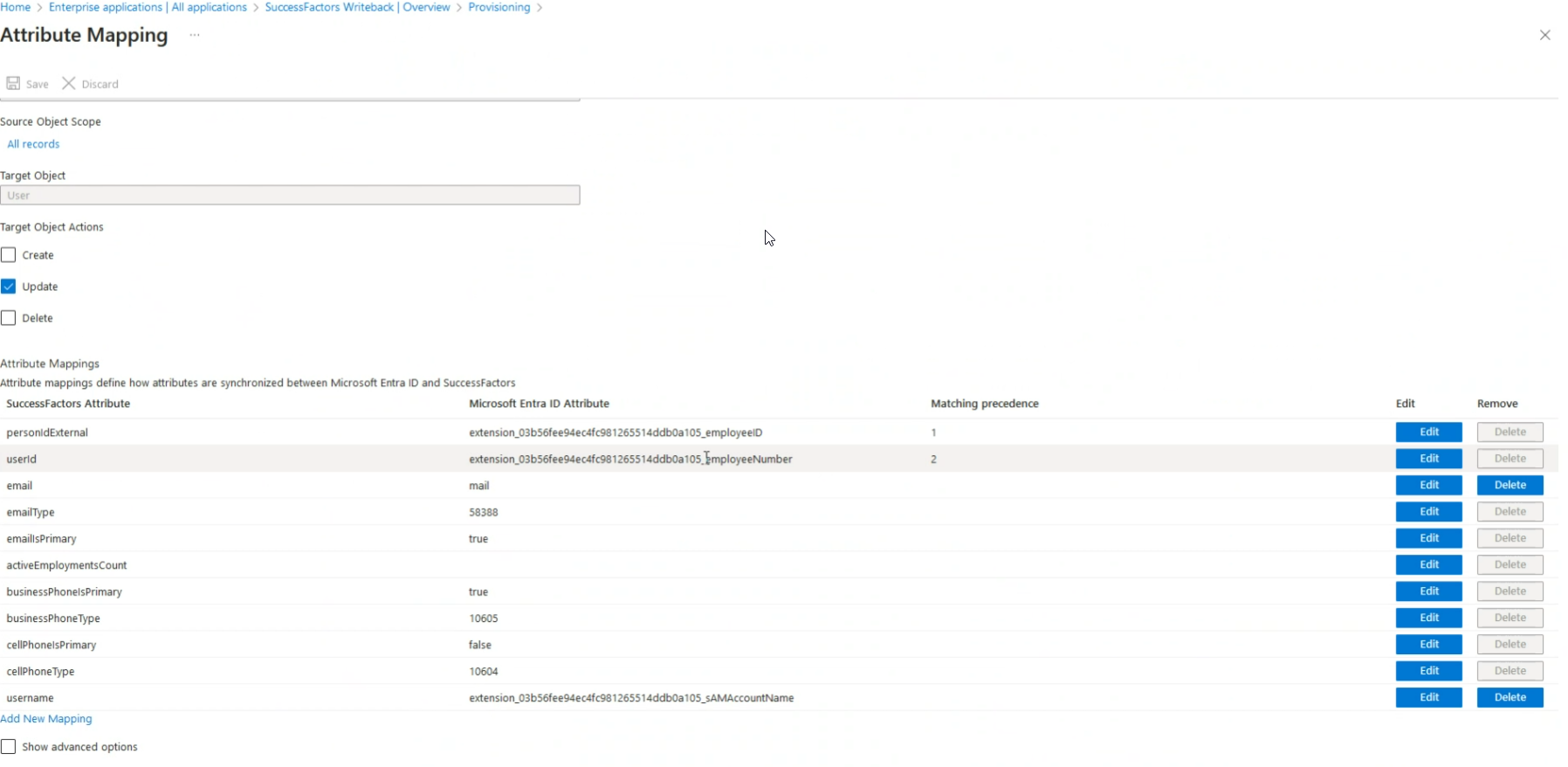Viewport: 1568px width, 767px height.
Task: Click Add New Mapping link
Action: coord(46,719)
